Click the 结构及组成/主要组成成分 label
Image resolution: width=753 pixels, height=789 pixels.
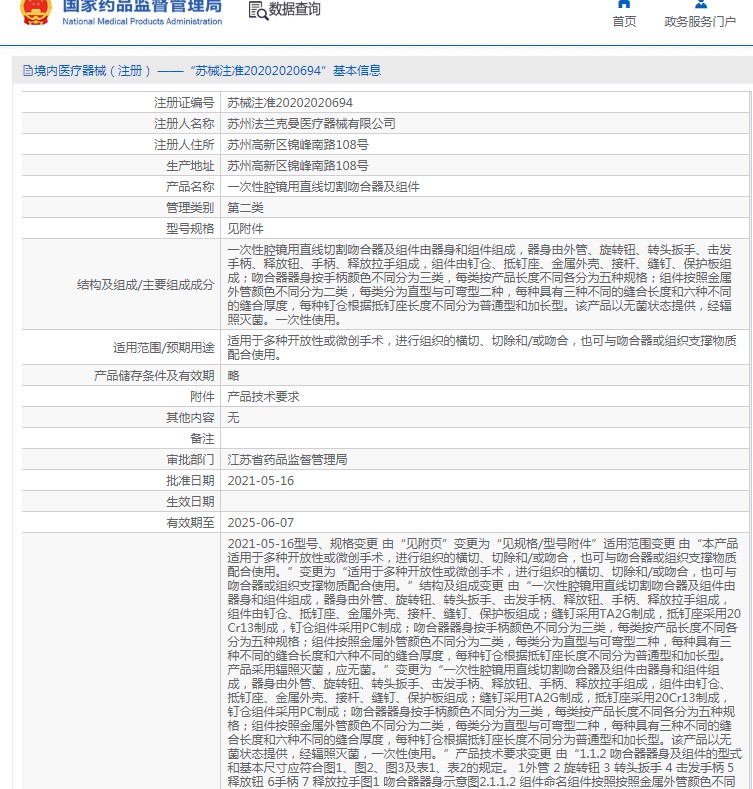[145, 285]
